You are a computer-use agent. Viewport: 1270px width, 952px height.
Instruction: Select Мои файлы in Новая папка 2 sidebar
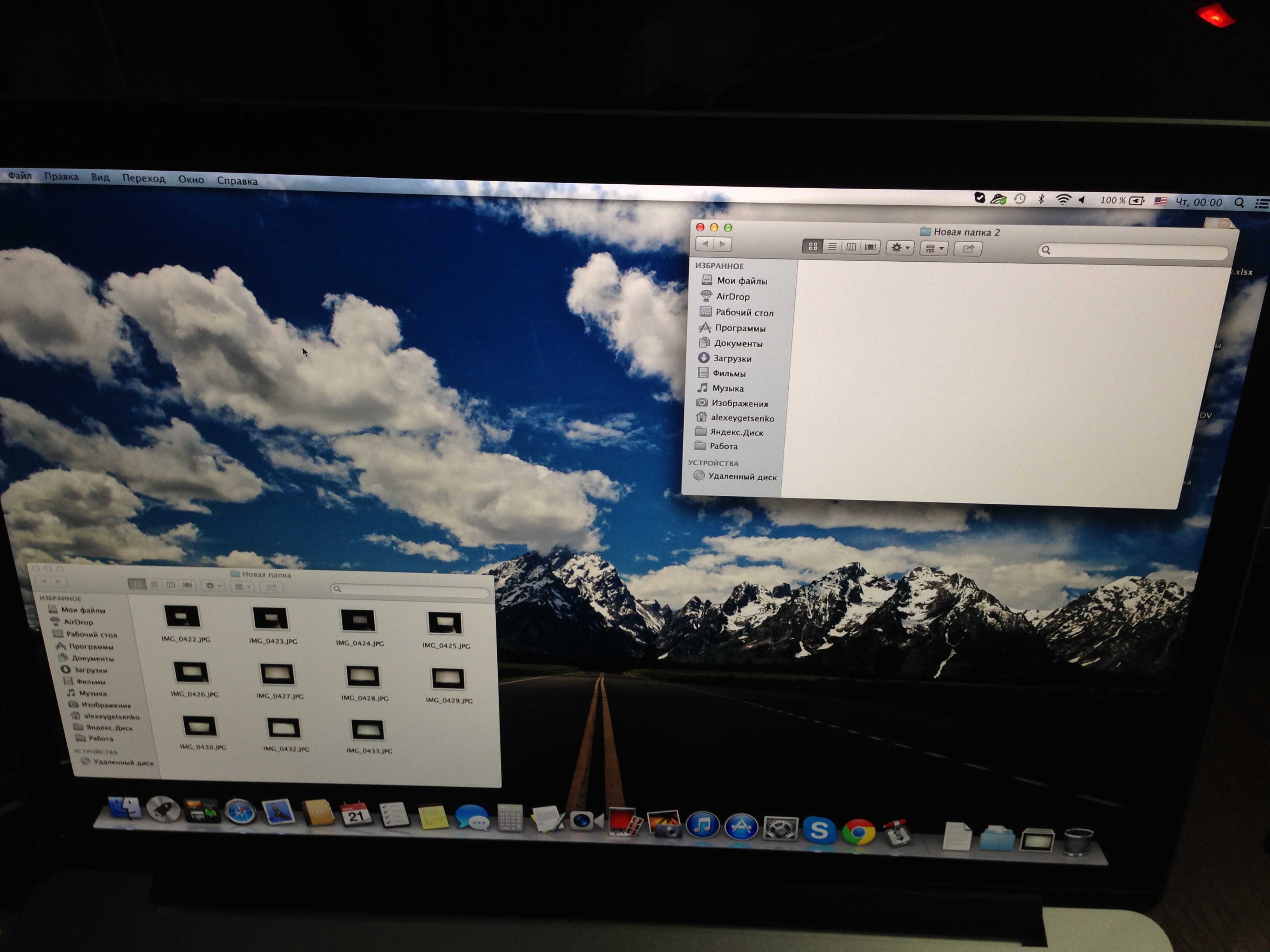[742, 281]
